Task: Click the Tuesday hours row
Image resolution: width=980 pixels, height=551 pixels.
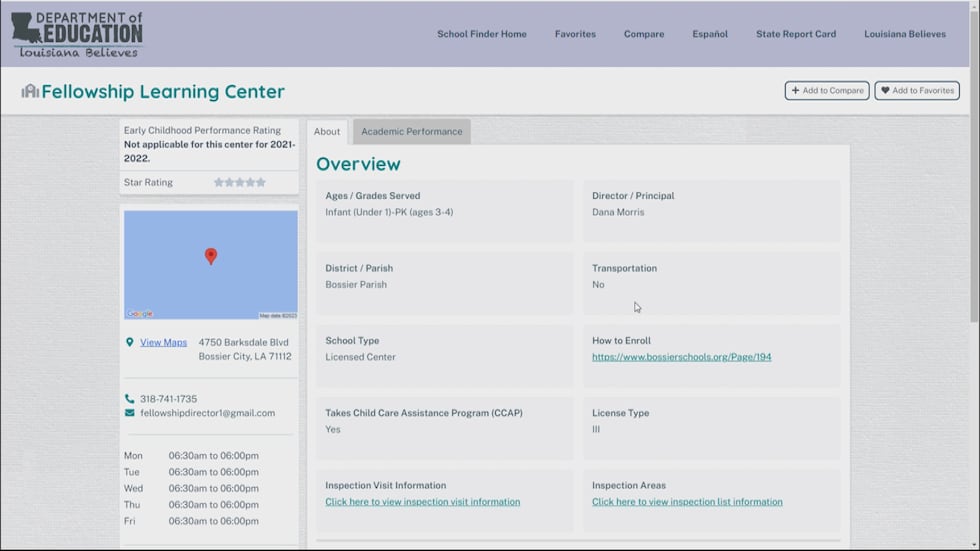Action: click(191, 472)
